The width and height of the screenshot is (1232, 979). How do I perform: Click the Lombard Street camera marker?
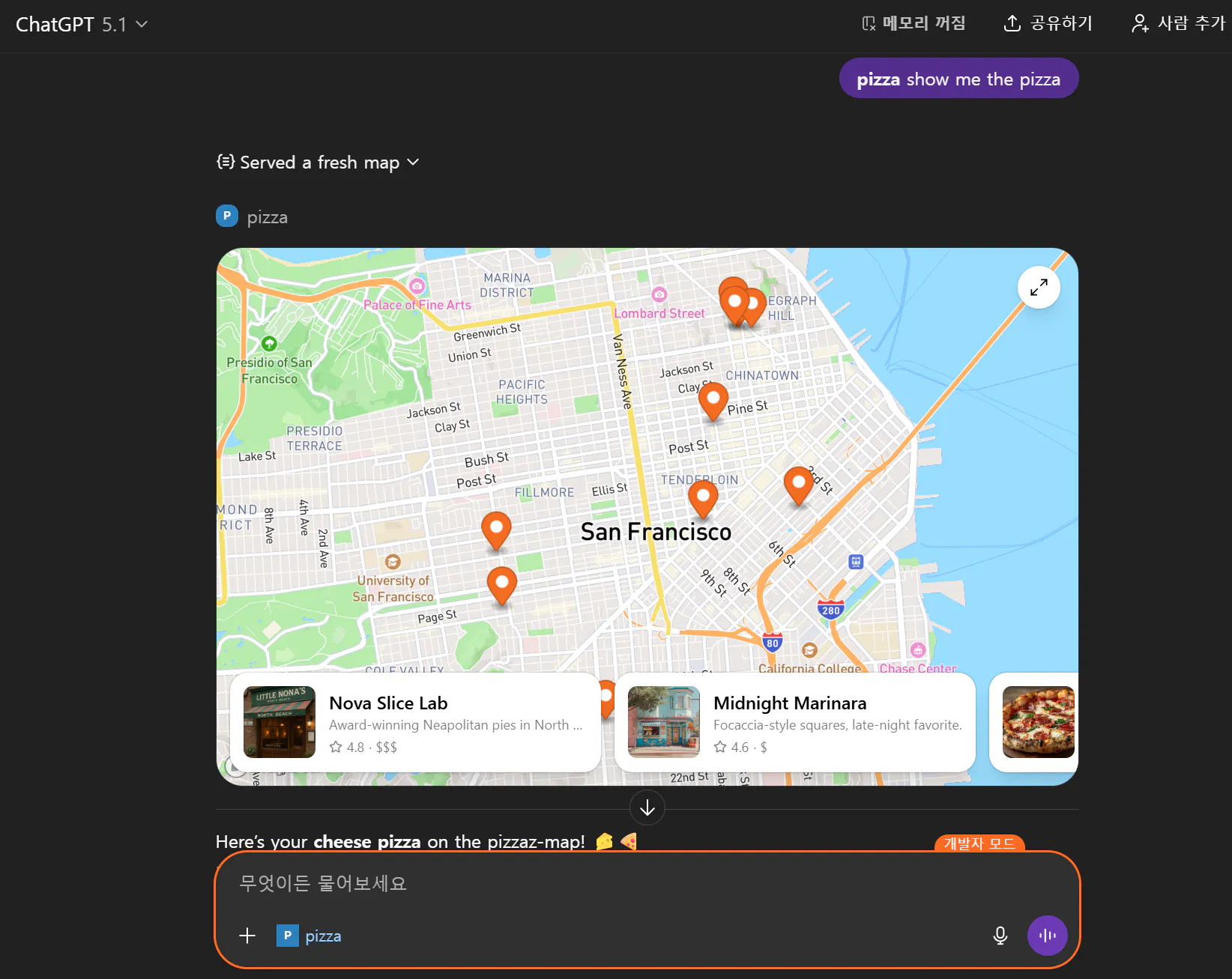(659, 294)
